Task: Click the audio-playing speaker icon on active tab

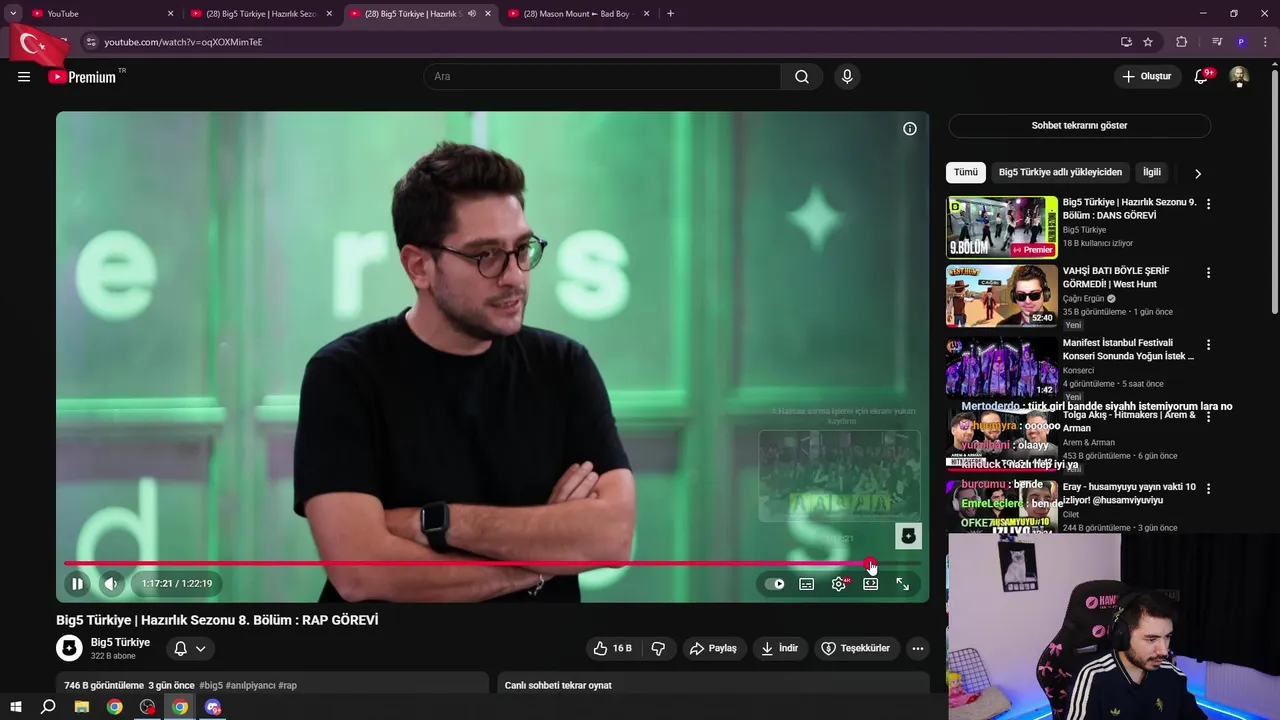Action: (471, 14)
